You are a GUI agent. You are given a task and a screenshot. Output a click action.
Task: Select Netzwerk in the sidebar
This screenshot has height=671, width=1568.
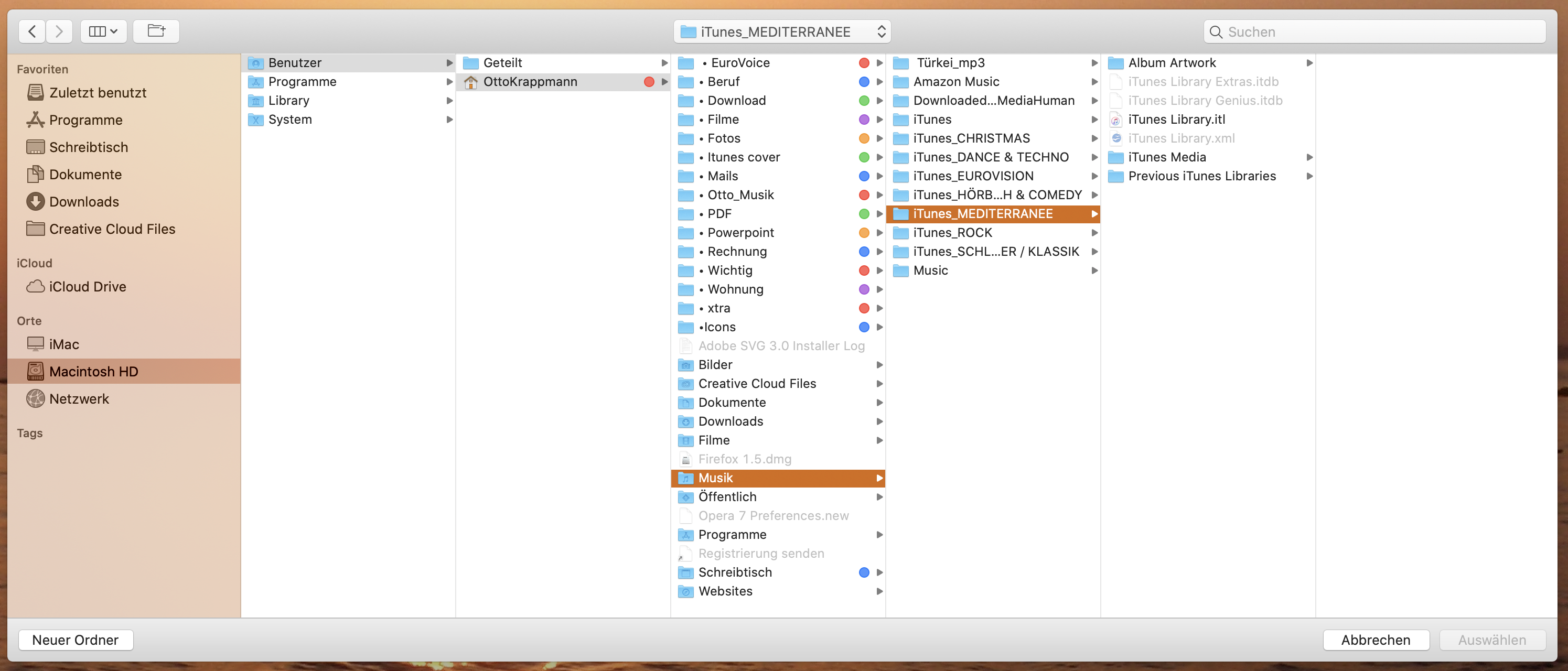(x=79, y=398)
